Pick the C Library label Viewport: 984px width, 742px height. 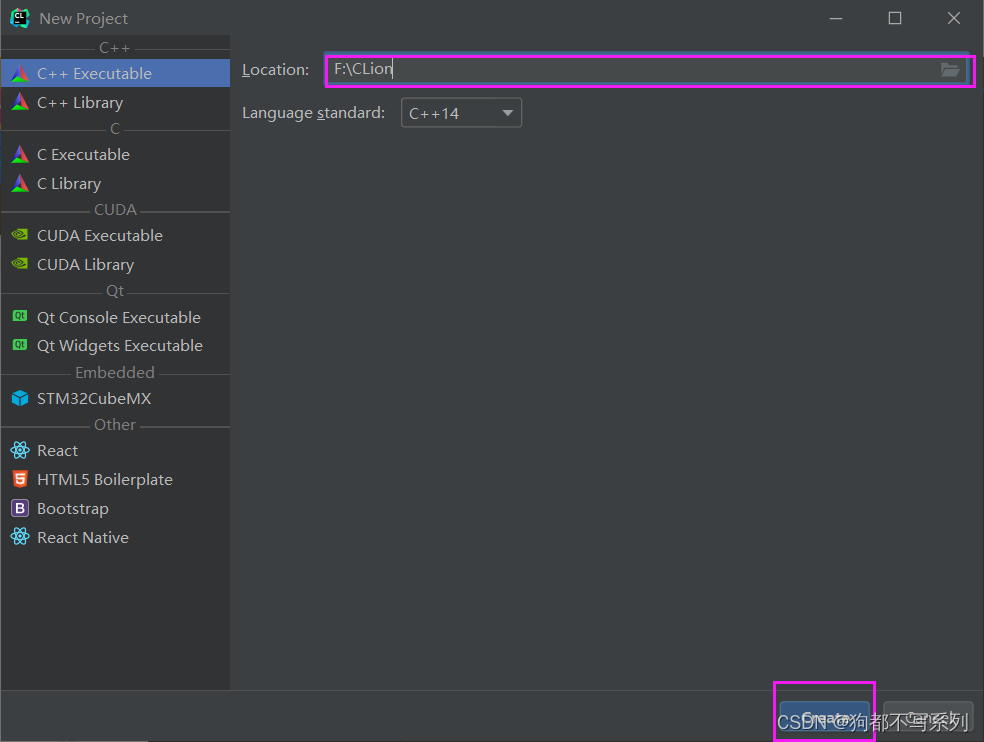(x=69, y=183)
